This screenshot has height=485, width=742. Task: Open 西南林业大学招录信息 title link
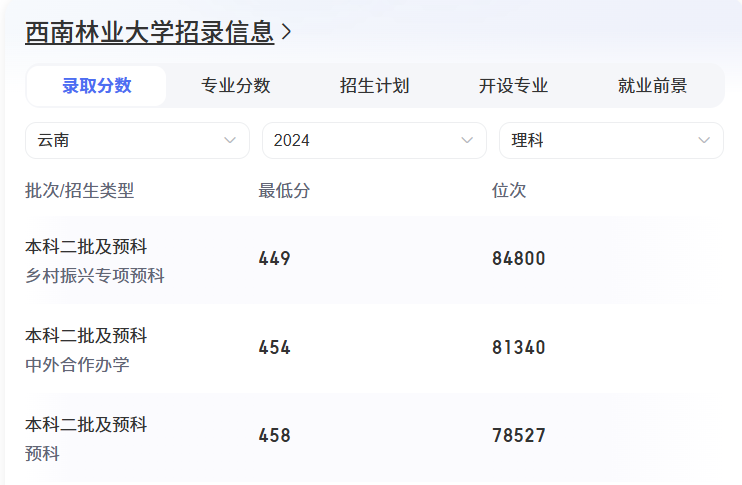[x=150, y=32]
